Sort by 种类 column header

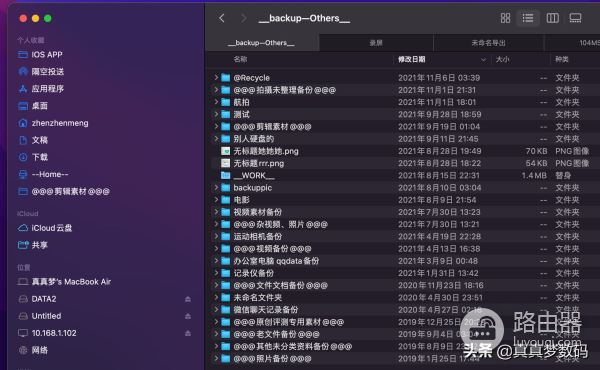562,59
